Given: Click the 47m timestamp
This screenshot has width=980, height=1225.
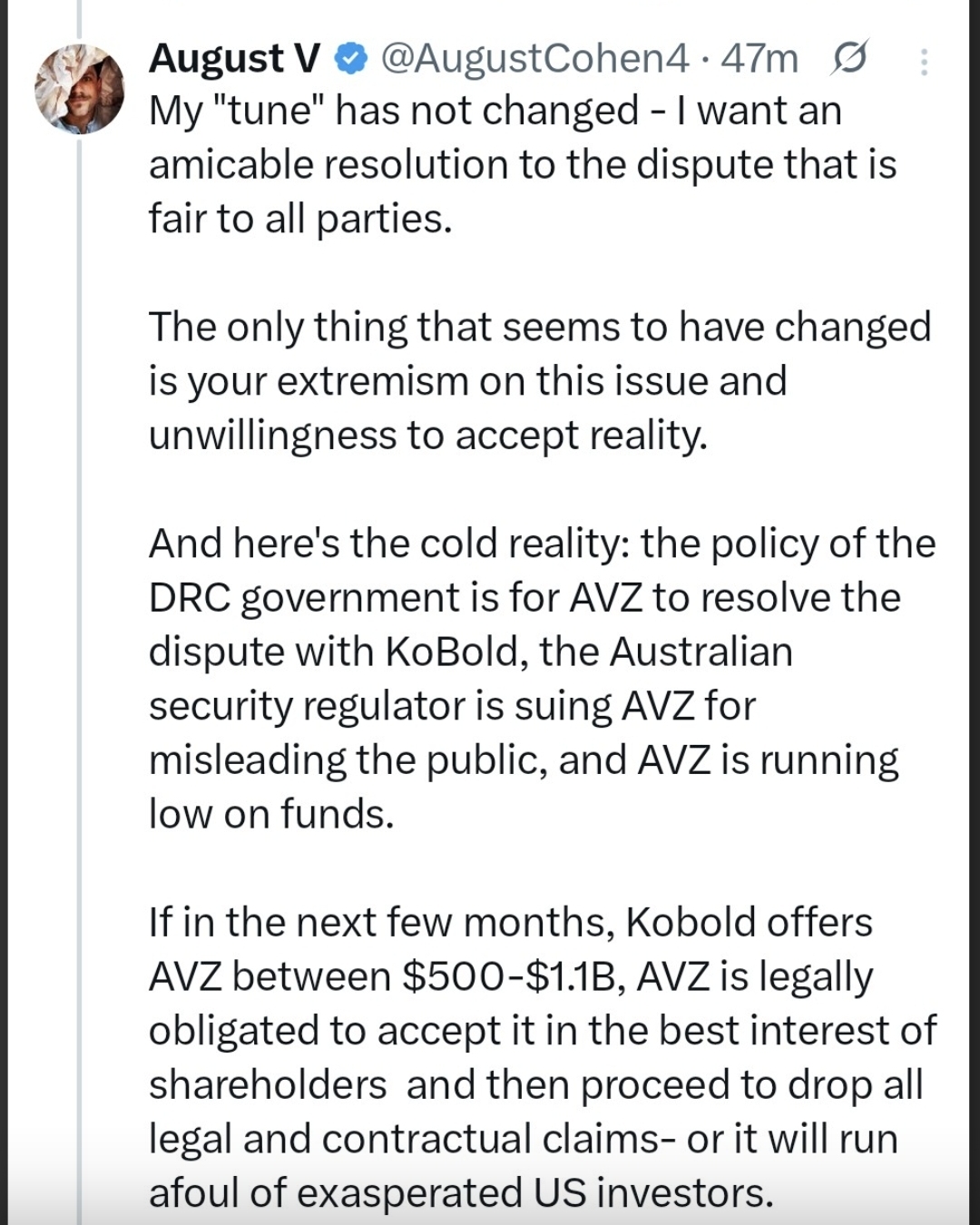Looking at the screenshot, I should [760, 59].
